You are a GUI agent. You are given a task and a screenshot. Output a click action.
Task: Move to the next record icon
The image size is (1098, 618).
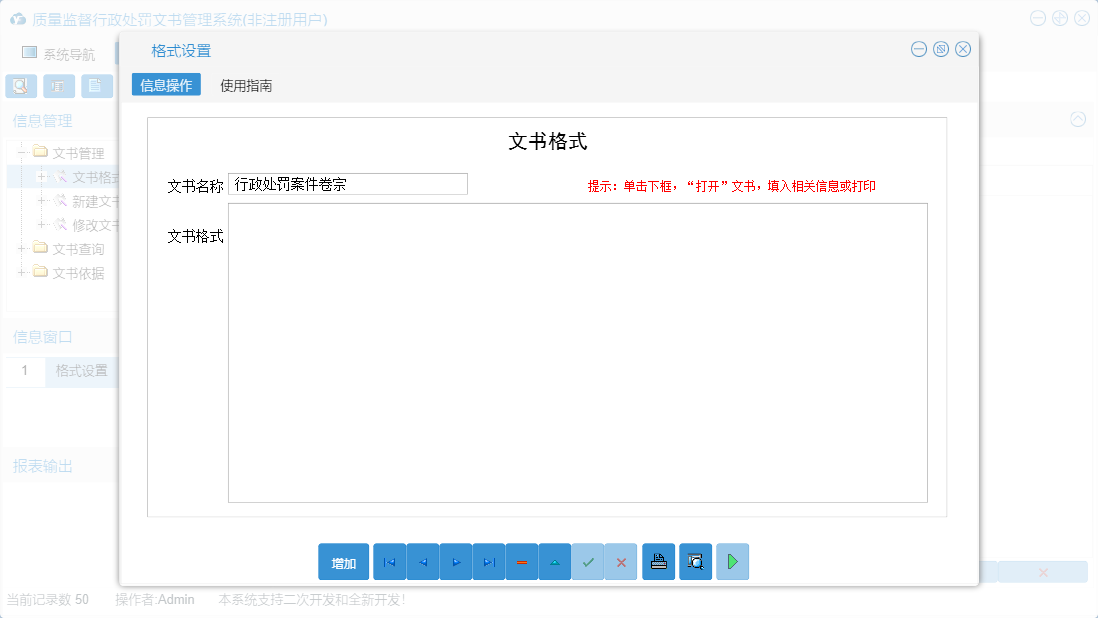[x=455, y=561]
